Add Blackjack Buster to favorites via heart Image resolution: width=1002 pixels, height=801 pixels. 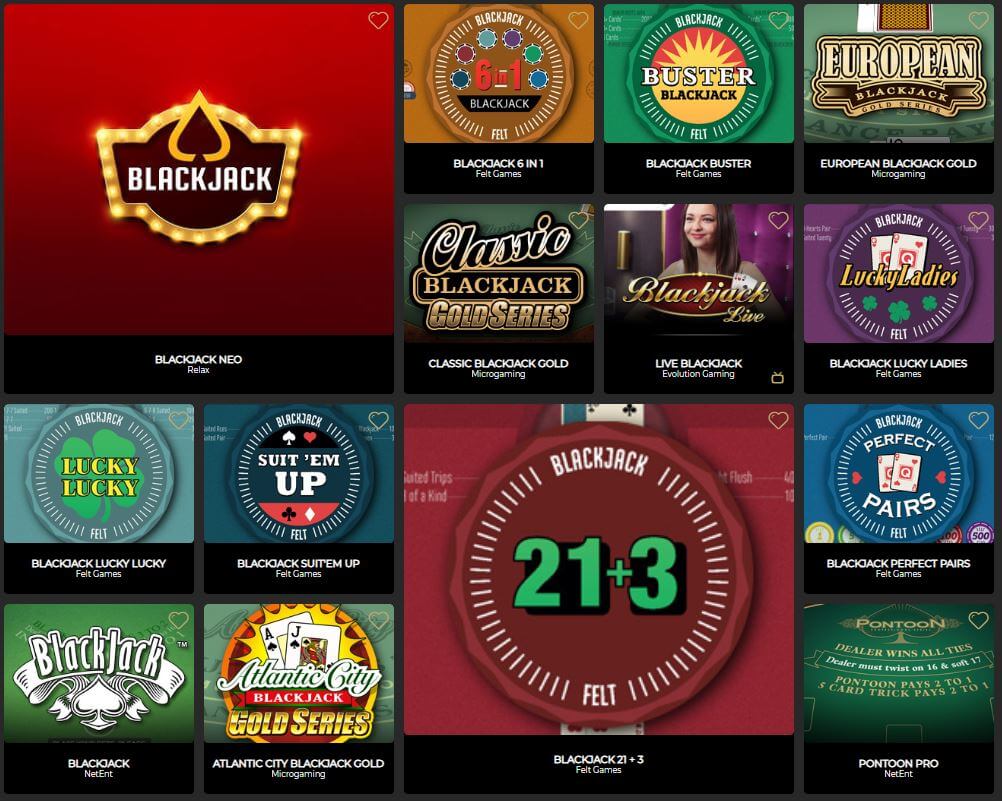(x=778, y=20)
